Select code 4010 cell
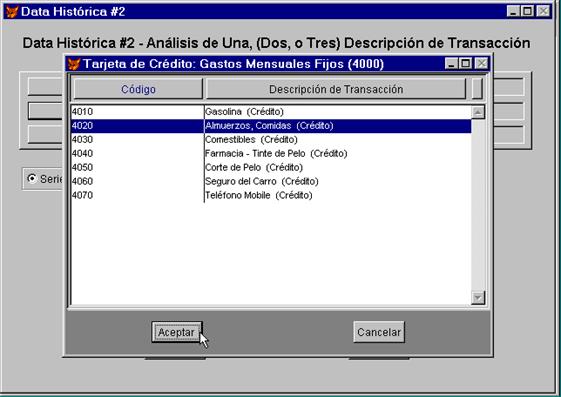This screenshot has width=561, height=397. [137, 112]
